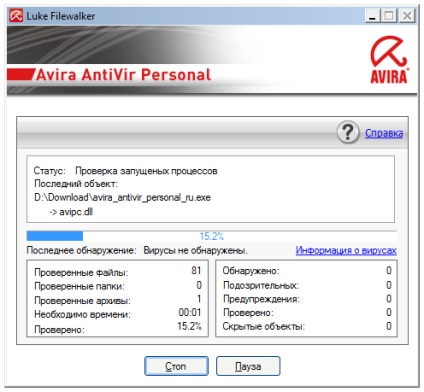The height and width of the screenshot is (392, 424).
Task: Click the Последний объект label
Action: [76, 184]
